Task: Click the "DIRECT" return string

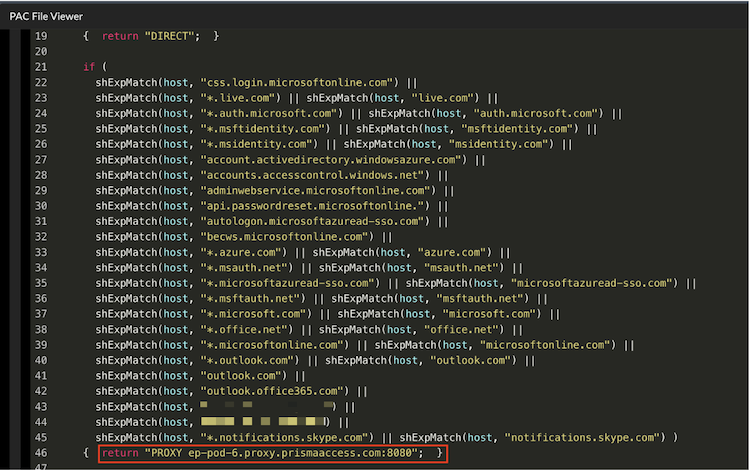Action: click(x=169, y=36)
